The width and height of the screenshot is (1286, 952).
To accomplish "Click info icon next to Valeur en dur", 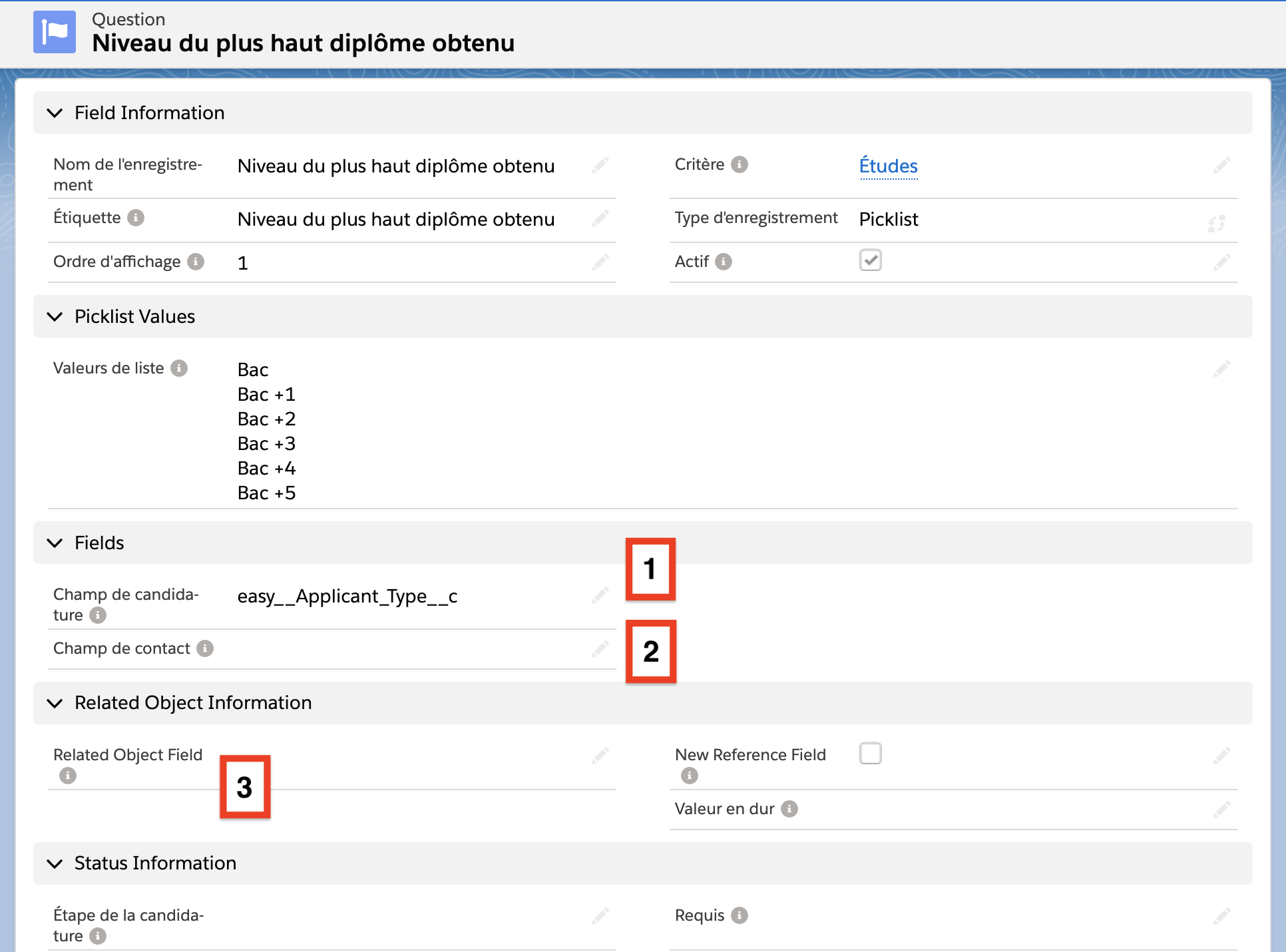I will point(789,809).
